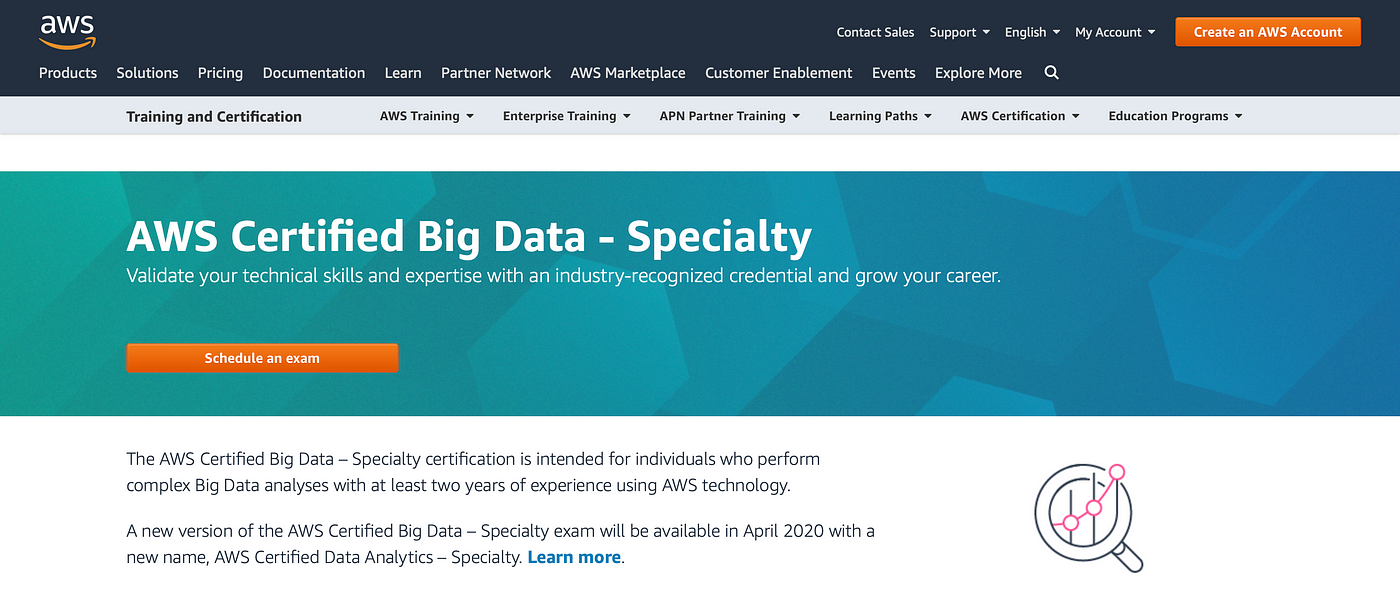Expand the My Account dropdown
This screenshot has width=1400, height=589.
[1115, 32]
